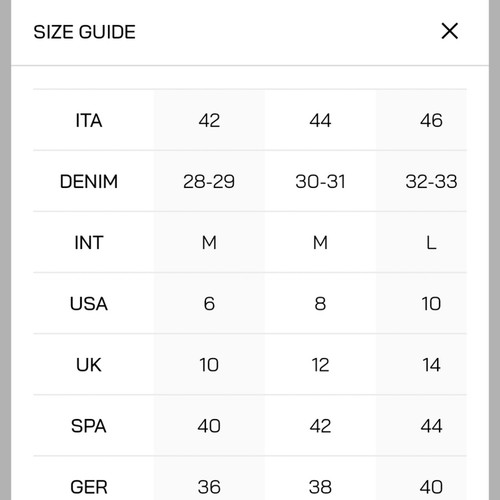Image resolution: width=500 pixels, height=500 pixels.
Task: Select SPA size 40 cell
Action: 209,426
